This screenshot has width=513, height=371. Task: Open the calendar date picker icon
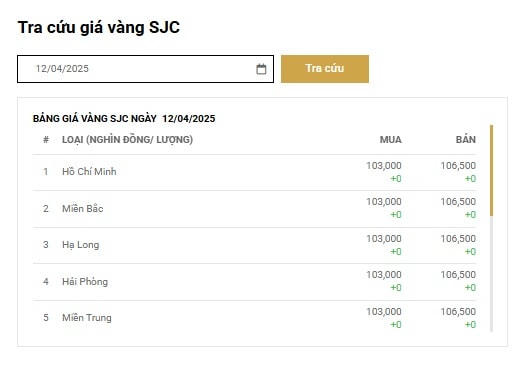pos(261,69)
